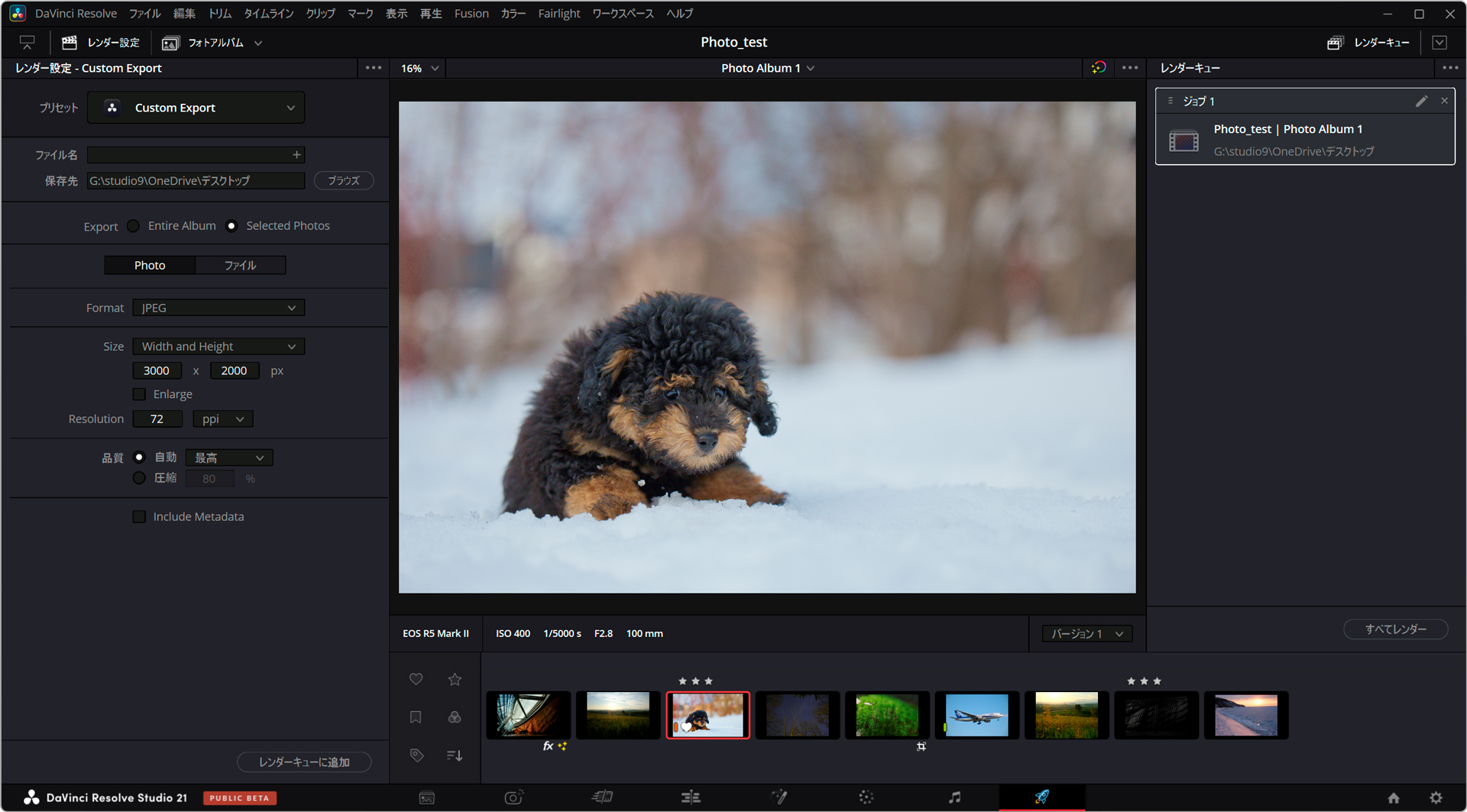Expand the Custom Export preset dropdown
The image size is (1467, 812).
196,108
